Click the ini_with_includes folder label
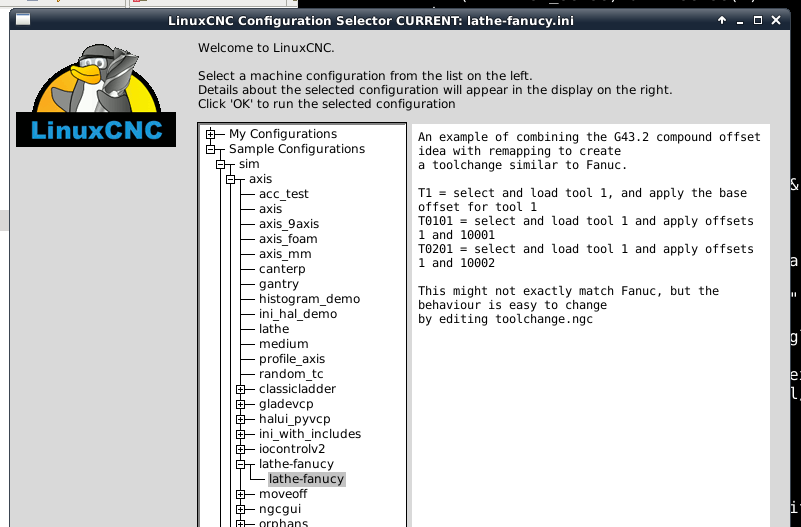This screenshot has height=527, width=801. pos(310,434)
